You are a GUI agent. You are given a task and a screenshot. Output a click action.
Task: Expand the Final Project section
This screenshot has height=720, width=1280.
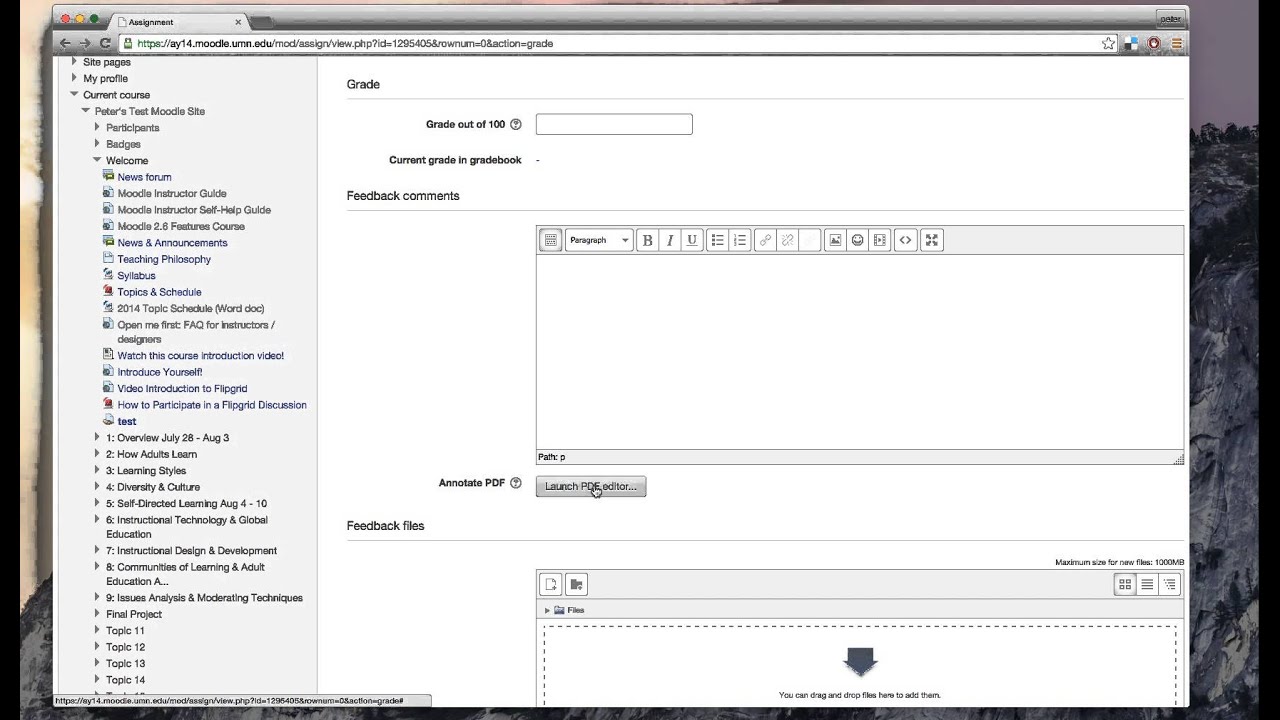pyautogui.click(x=97, y=614)
